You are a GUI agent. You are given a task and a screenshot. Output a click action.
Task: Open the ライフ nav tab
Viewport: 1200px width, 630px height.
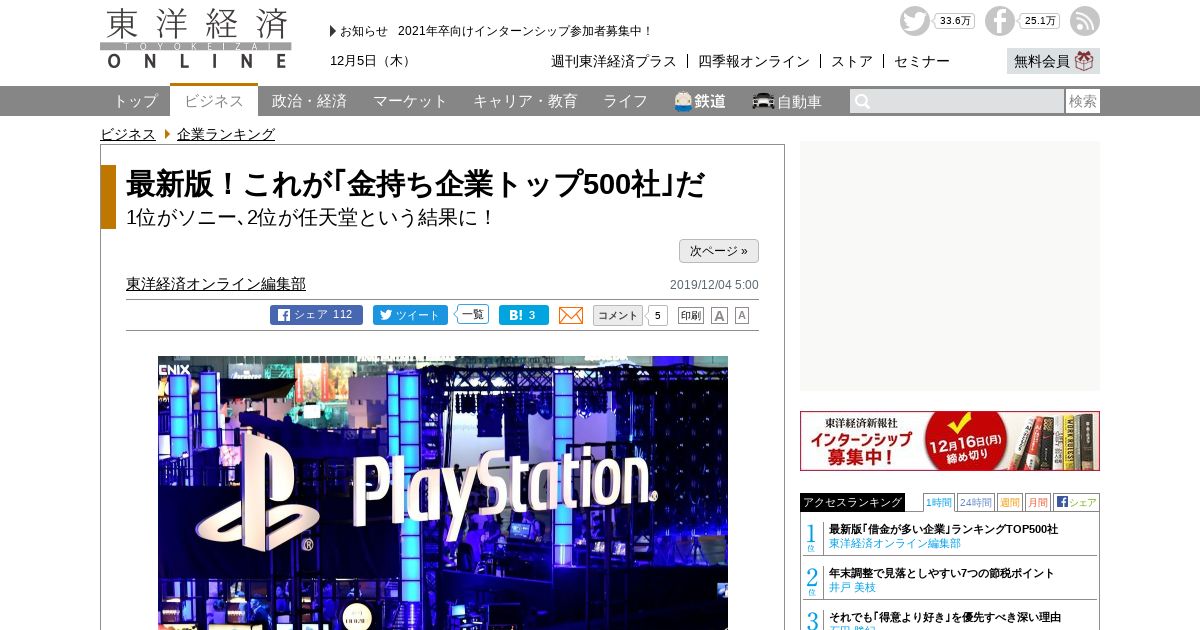[625, 101]
